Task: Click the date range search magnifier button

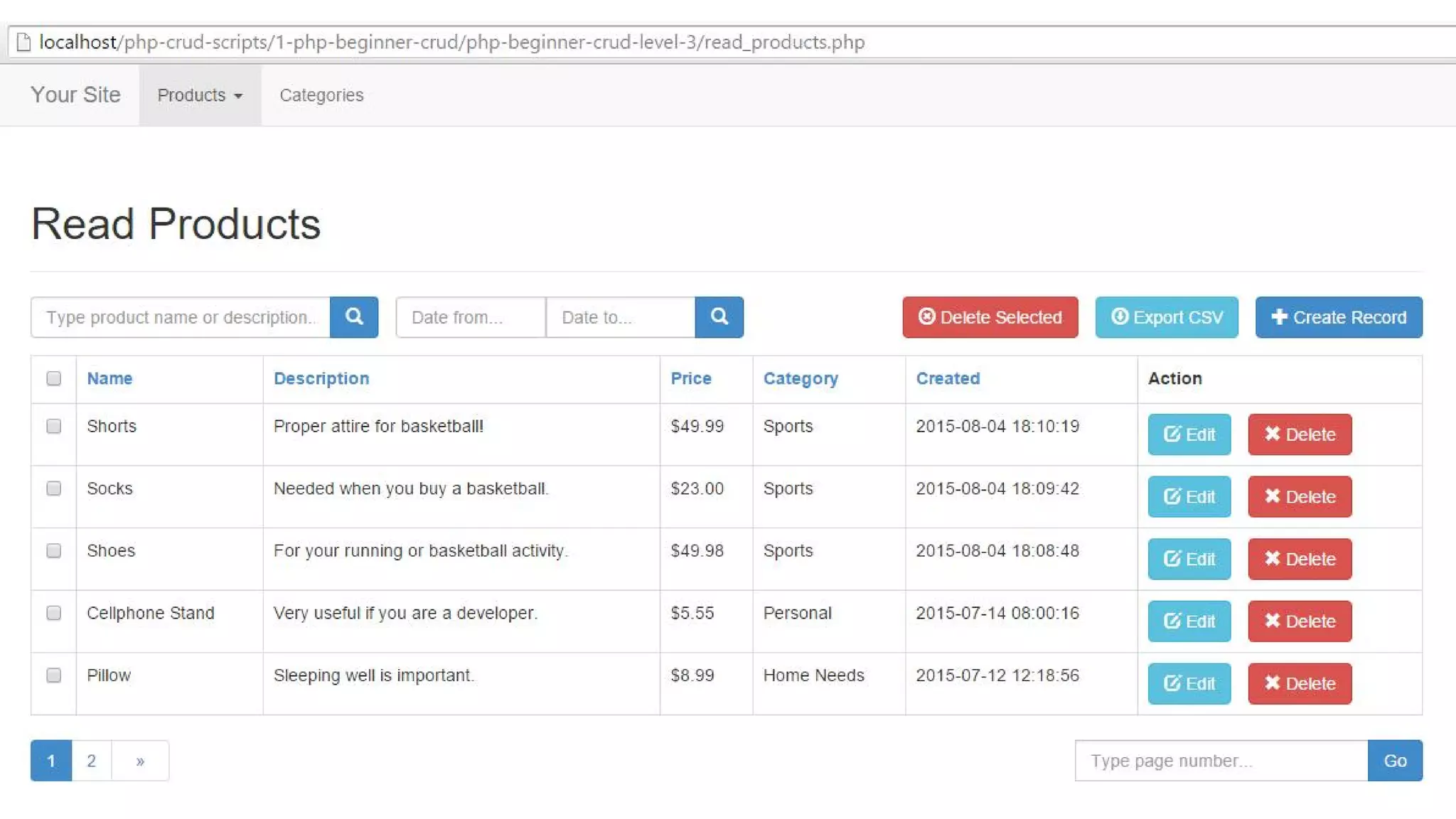Action: 719,317
